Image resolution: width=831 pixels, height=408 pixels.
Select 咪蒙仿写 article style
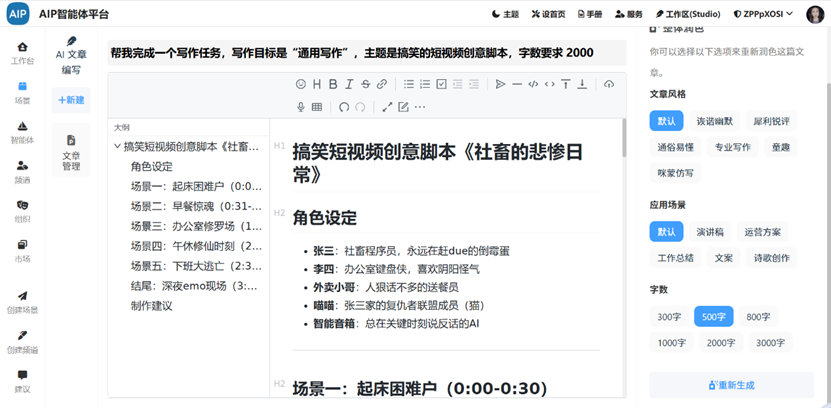click(675, 173)
